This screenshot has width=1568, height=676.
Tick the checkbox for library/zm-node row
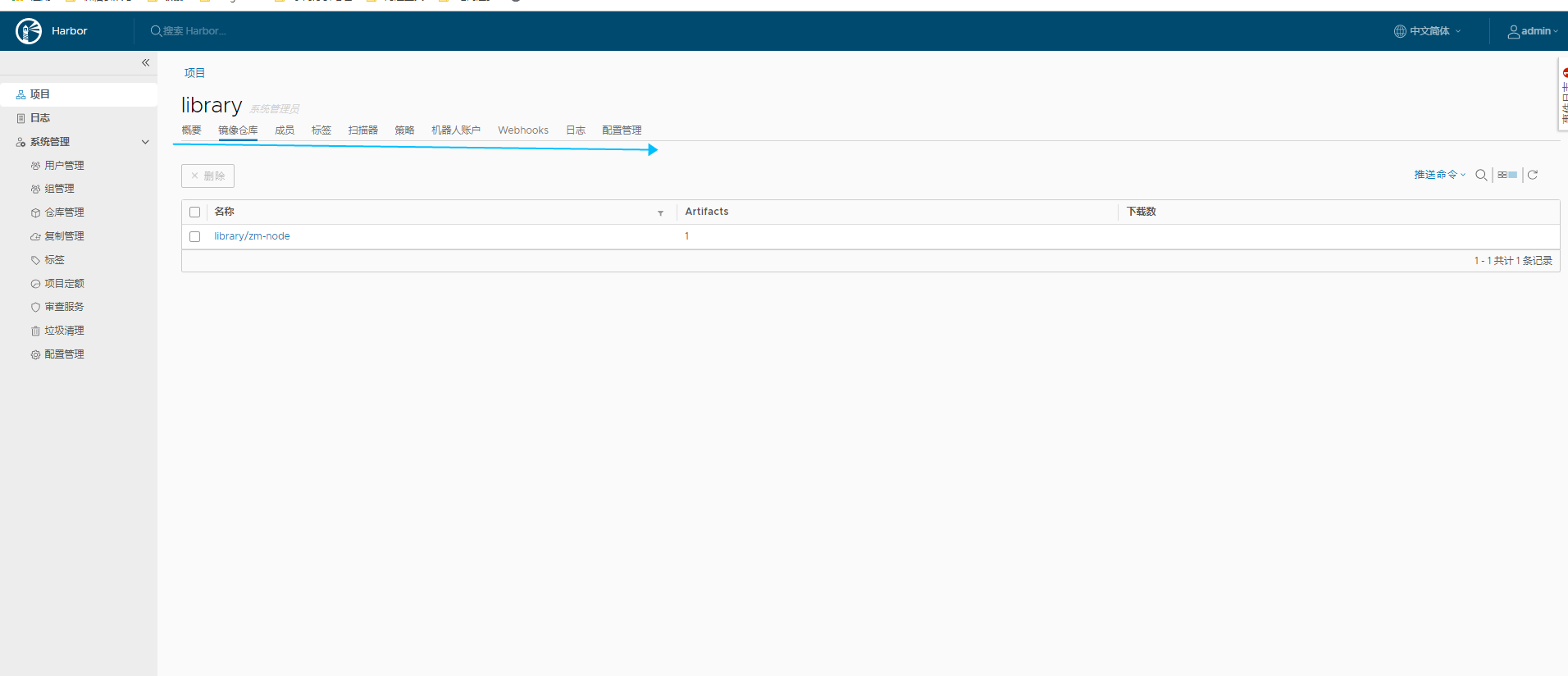tap(194, 236)
